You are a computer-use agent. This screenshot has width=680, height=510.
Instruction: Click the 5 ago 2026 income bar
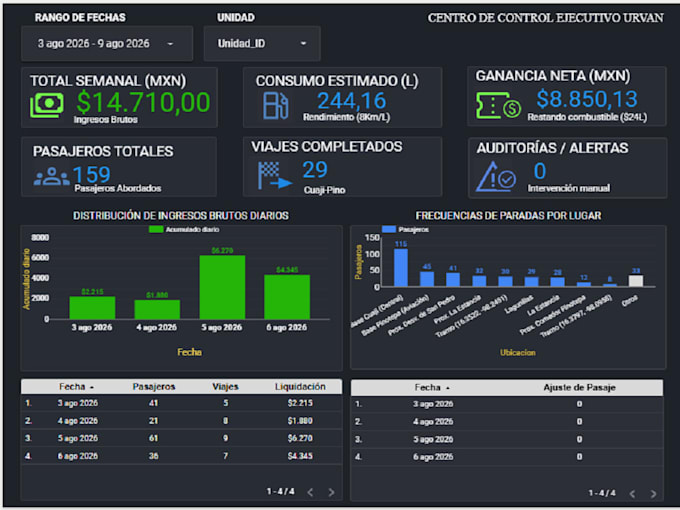pyautogui.click(x=222, y=287)
